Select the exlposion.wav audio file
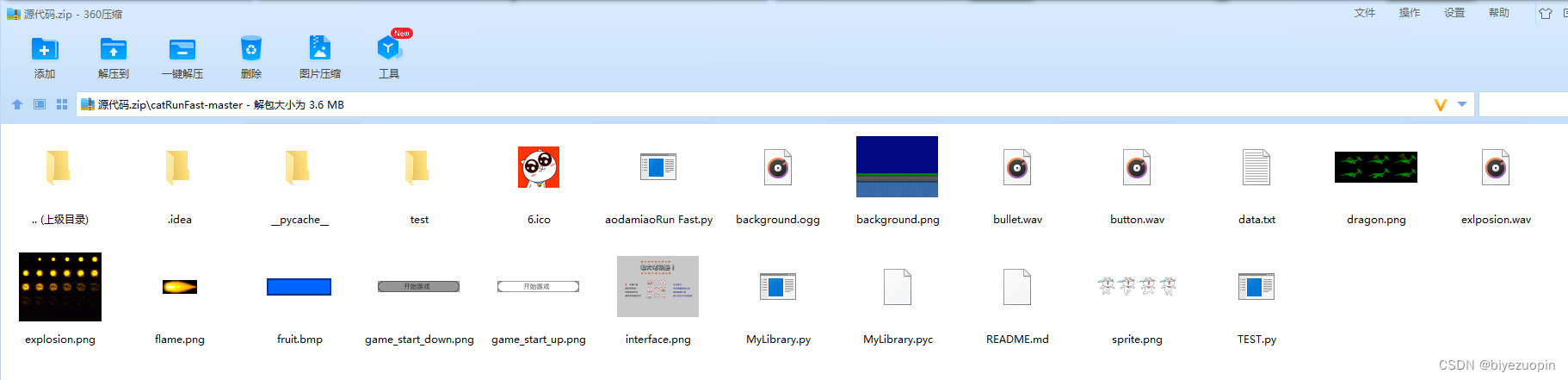1568x380 pixels. tap(1496, 167)
